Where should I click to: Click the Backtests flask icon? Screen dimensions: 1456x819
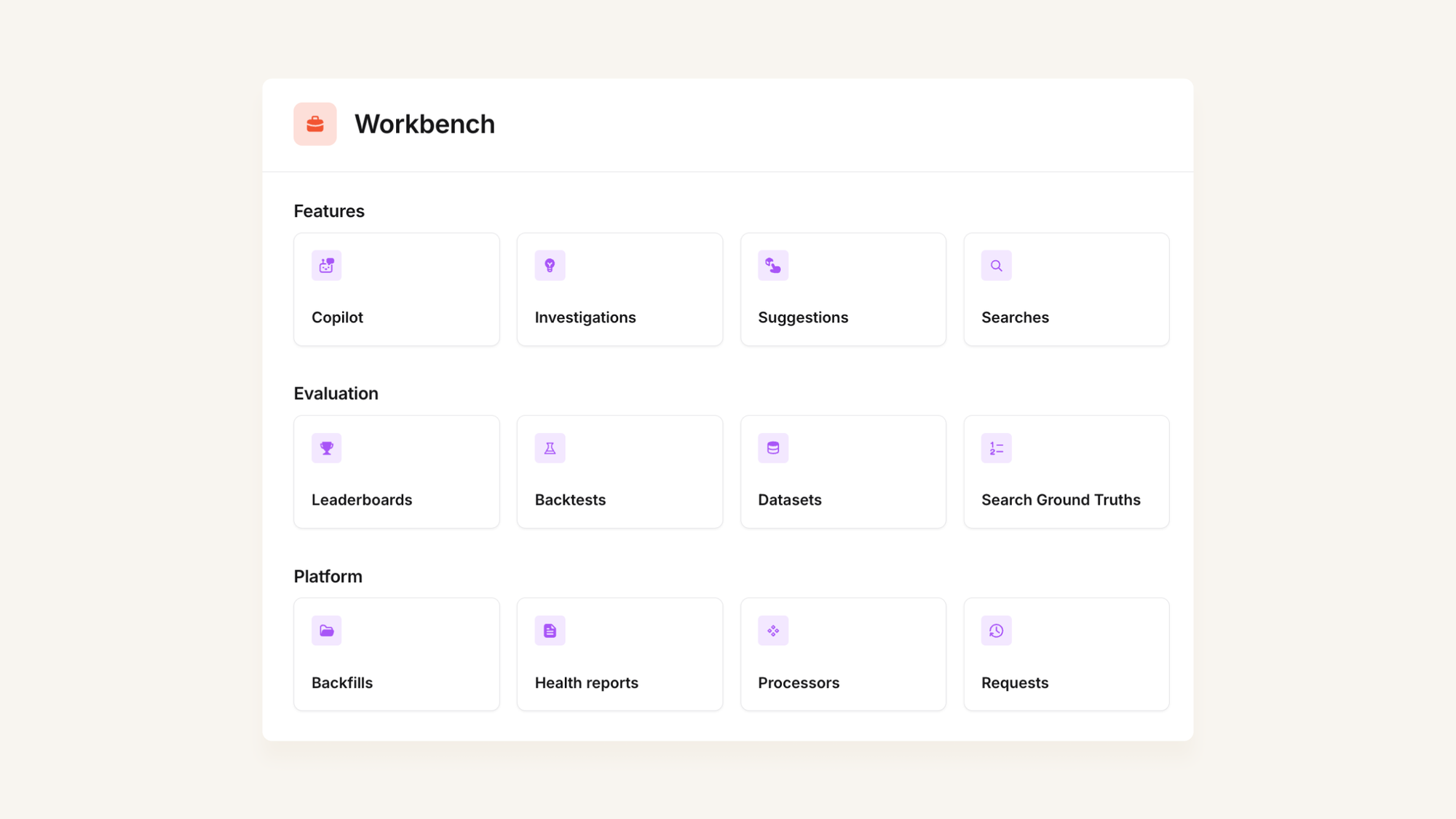click(x=550, y=448)
